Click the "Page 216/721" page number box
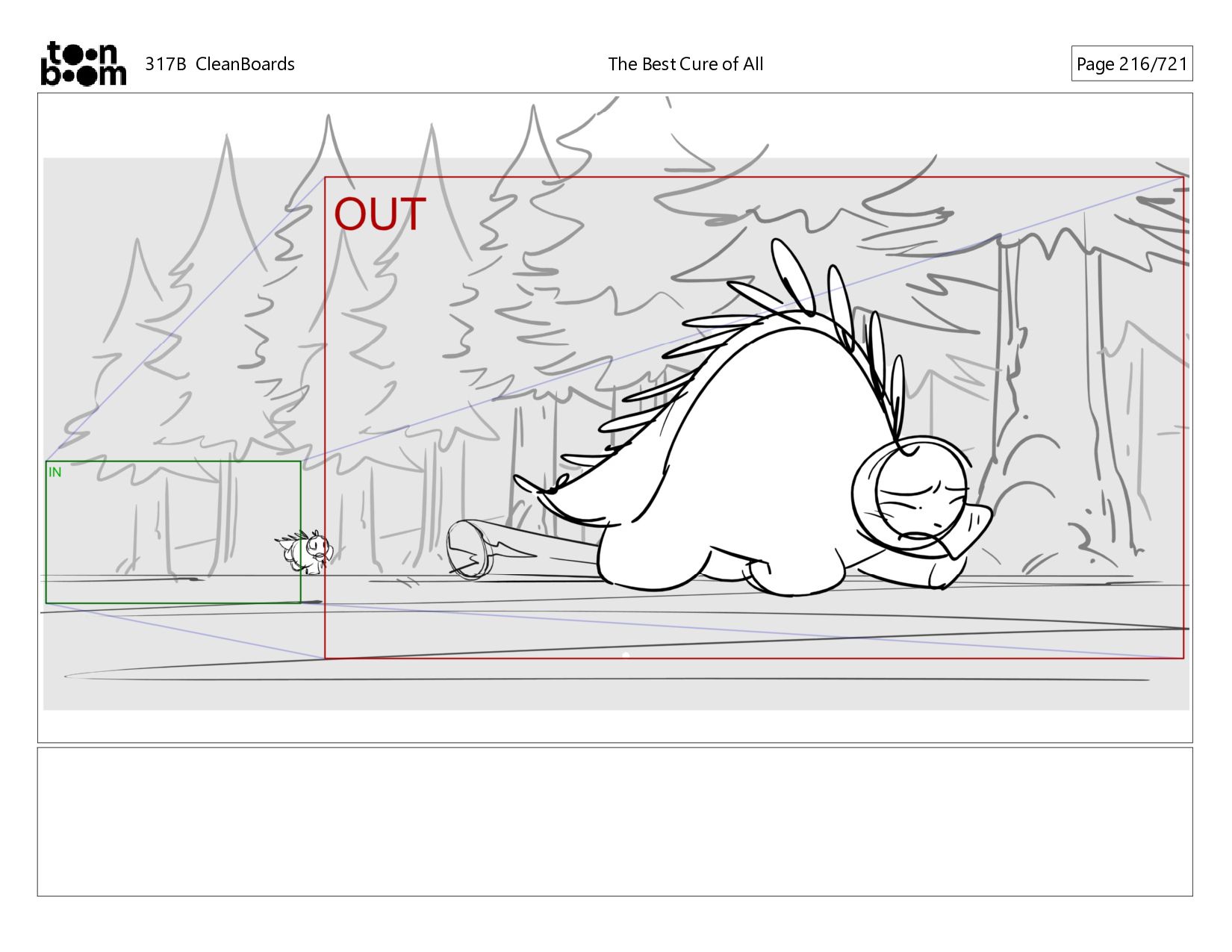This screenshot has height=952, width=1232. [x=1131, y=64]
